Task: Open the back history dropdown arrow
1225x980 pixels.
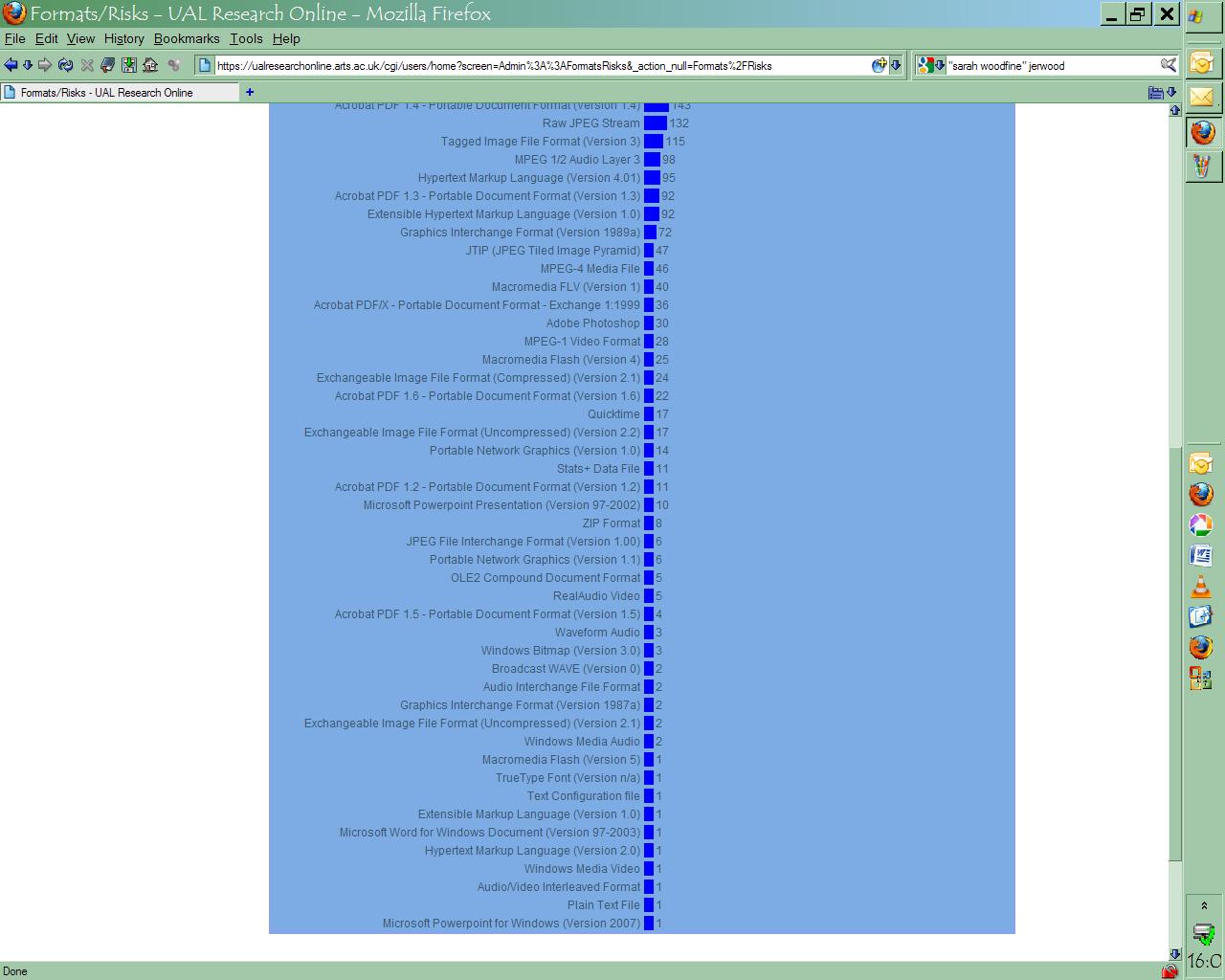Action: point(28,65)
